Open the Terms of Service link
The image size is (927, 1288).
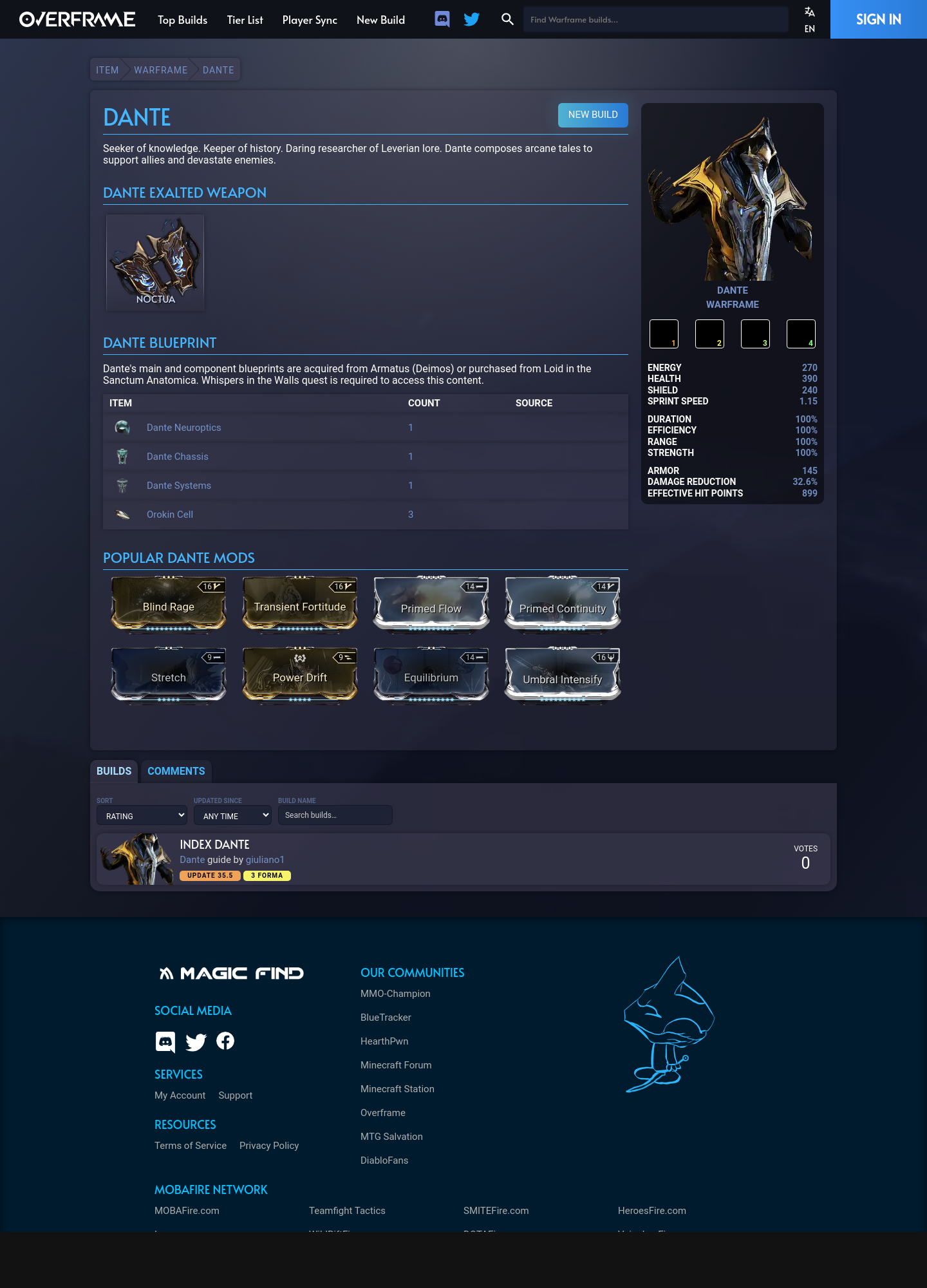(191, 1146)
